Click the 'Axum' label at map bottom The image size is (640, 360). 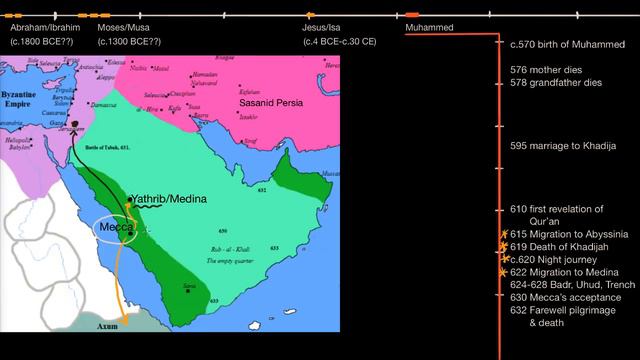(x=107, y=327)
